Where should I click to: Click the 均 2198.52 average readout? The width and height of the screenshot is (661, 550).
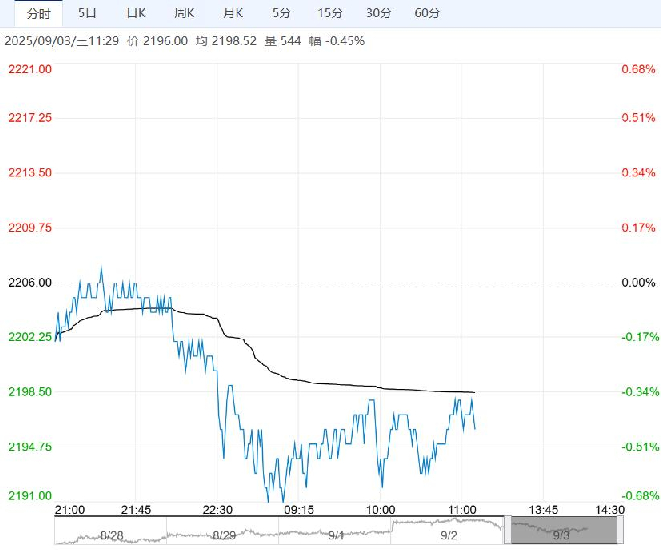[x=226, y=41]
